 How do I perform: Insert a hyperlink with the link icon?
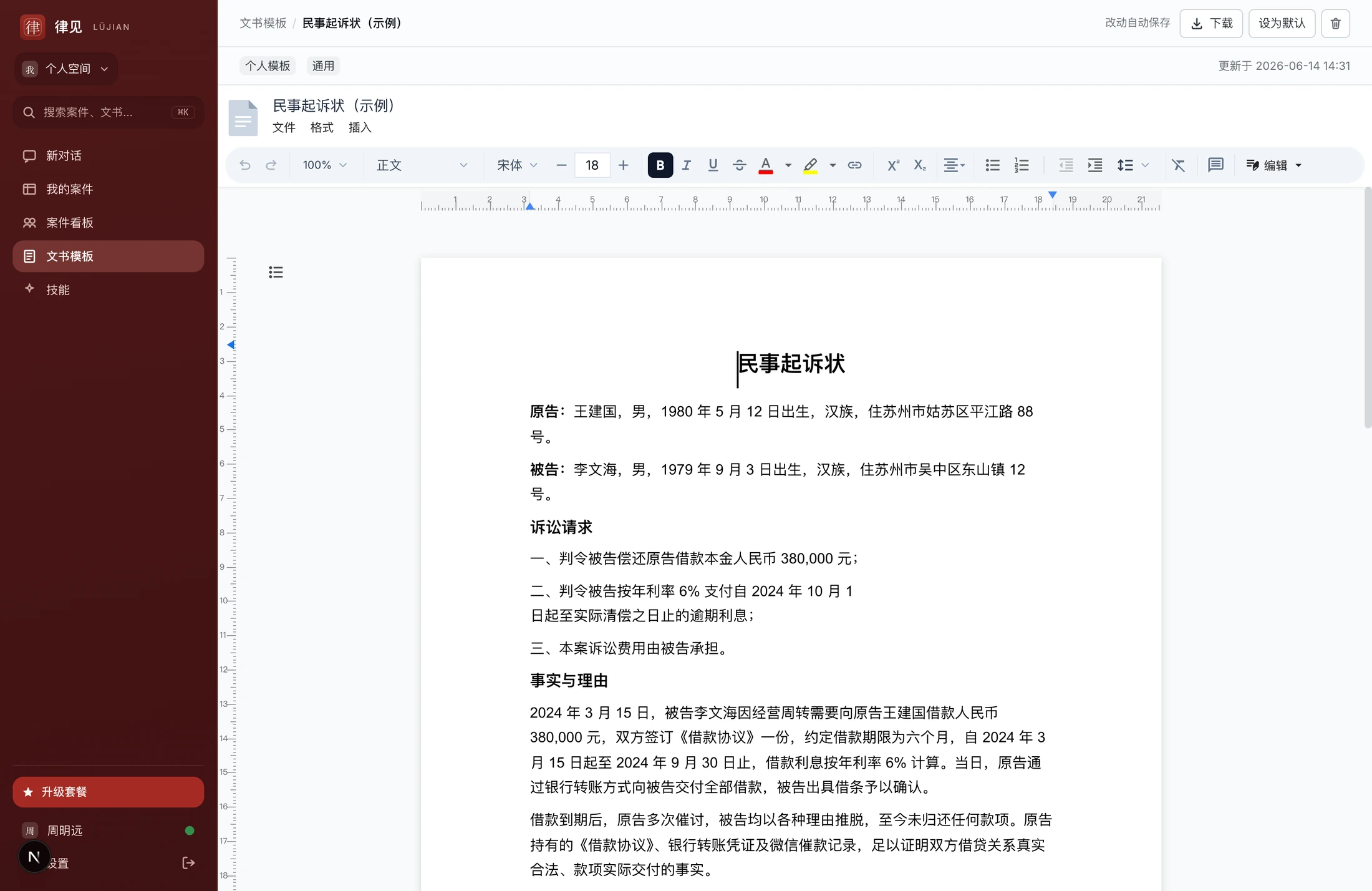pyautogui.click(x=854, y=165)
